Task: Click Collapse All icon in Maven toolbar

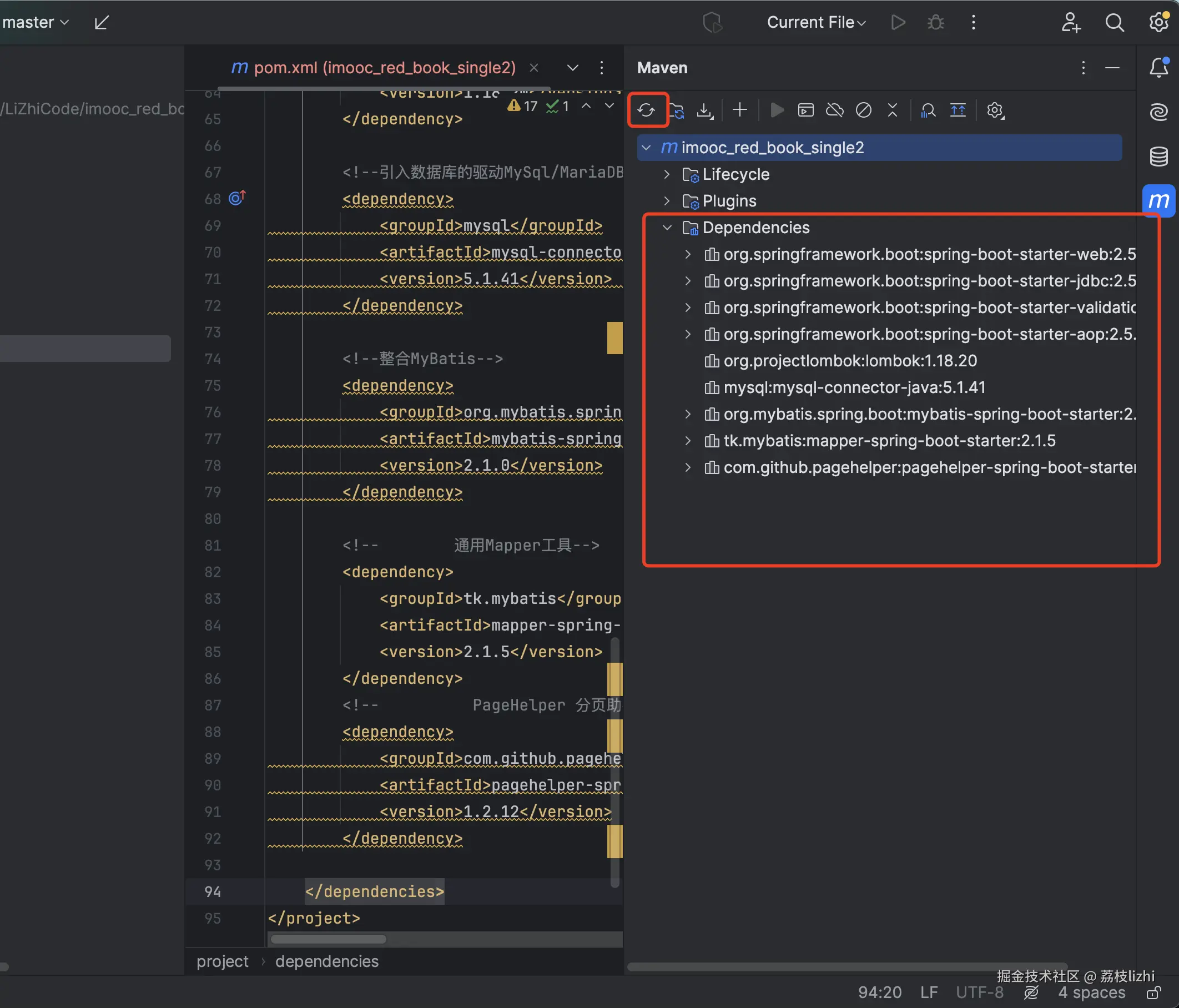Action: (x=892, y=110)
